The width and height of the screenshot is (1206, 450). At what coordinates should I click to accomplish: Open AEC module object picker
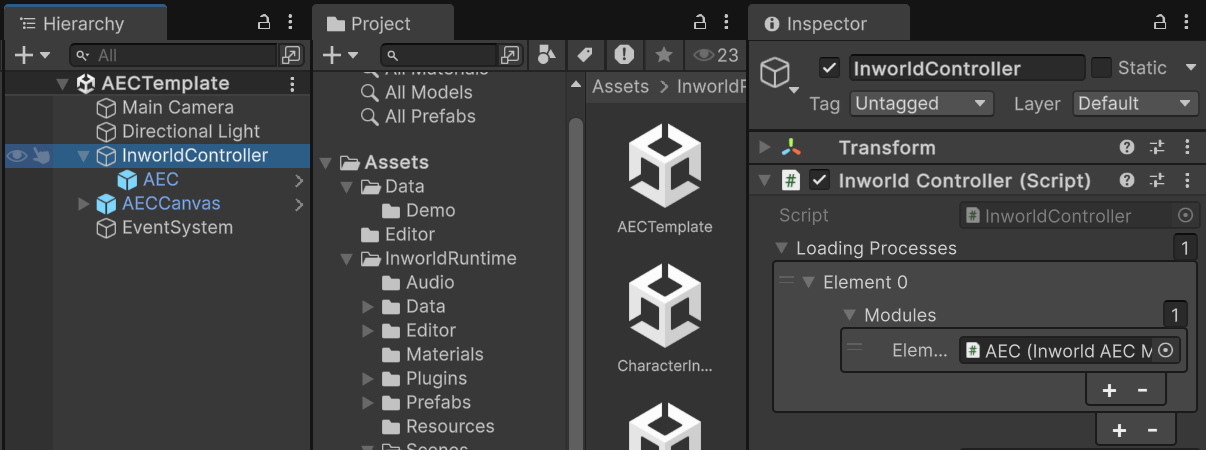click(x=1166, y=351)
